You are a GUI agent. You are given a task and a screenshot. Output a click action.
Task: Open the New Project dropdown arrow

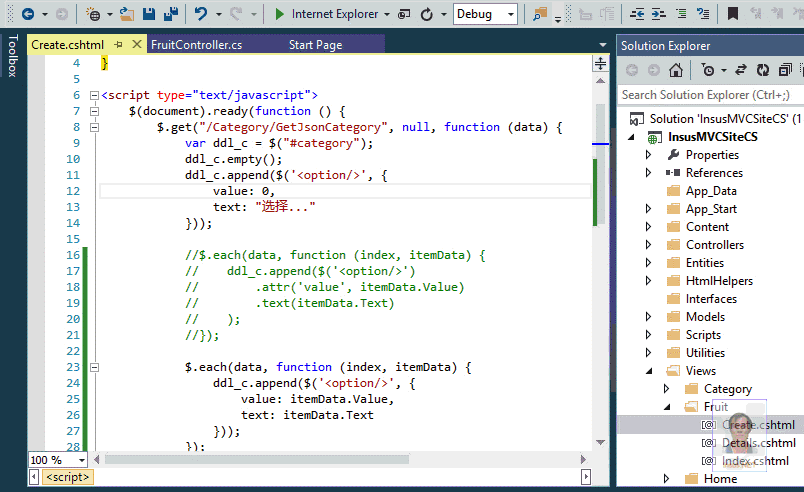(109, 14)
